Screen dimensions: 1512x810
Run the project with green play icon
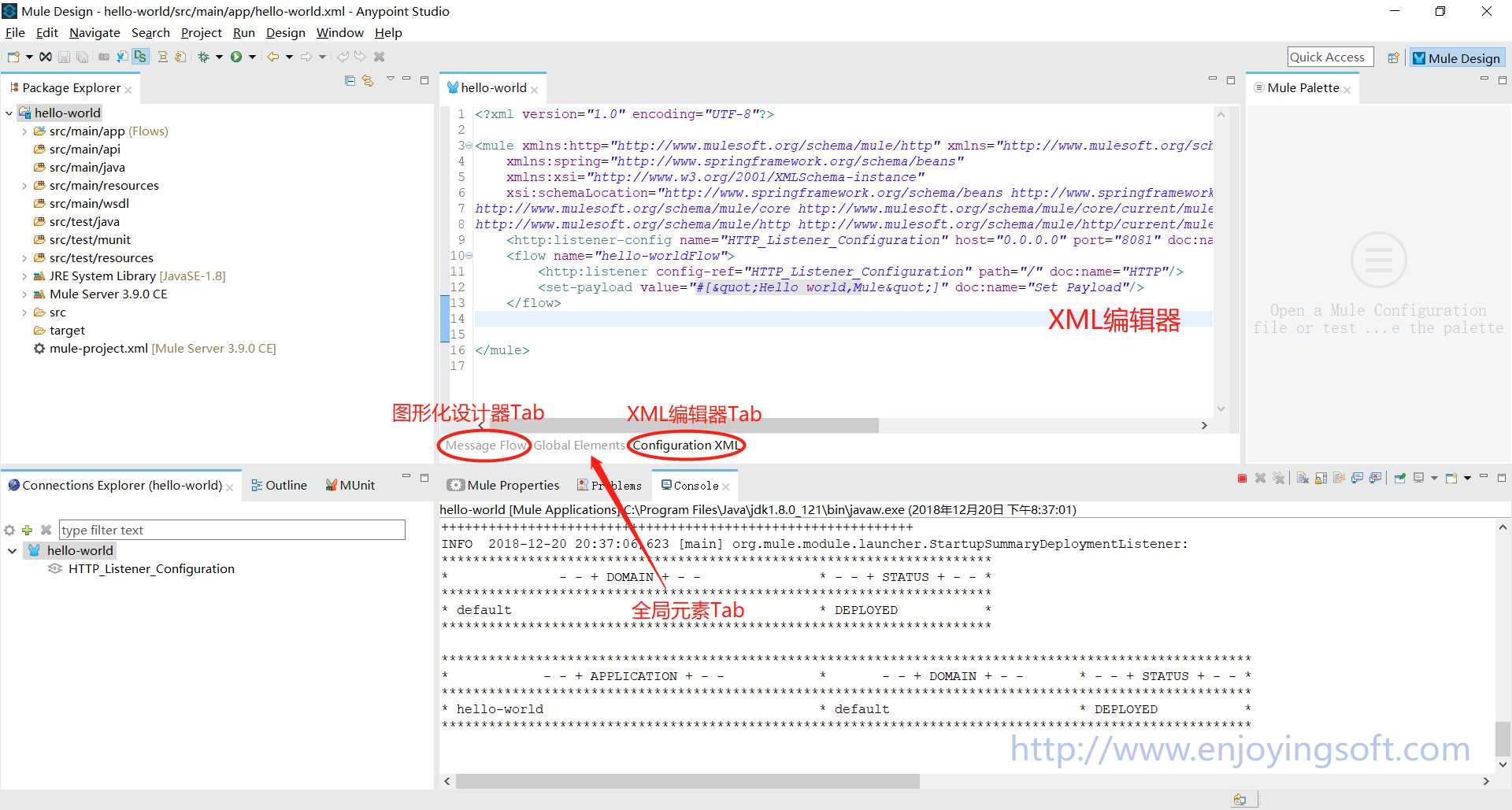click(x=236, y=57)
